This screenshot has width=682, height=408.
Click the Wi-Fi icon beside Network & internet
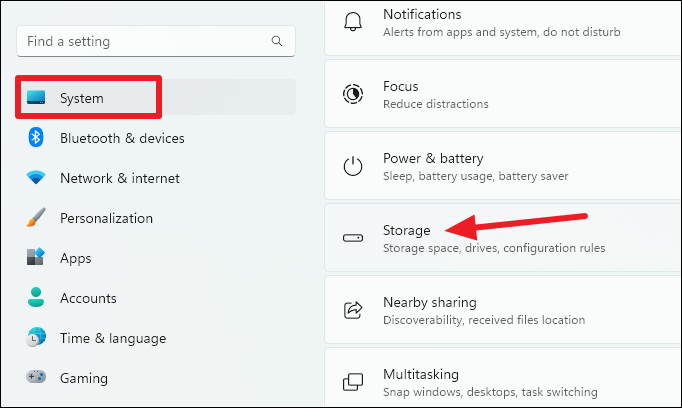point(36,178)
